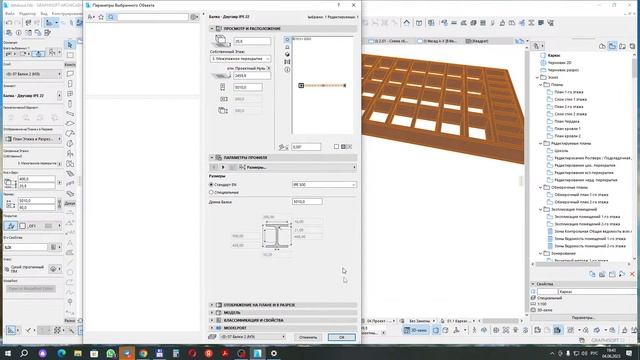Click the 'Параметры...' button in the Navigator
This screenshot has height=360, width=640.
[584, 318]
